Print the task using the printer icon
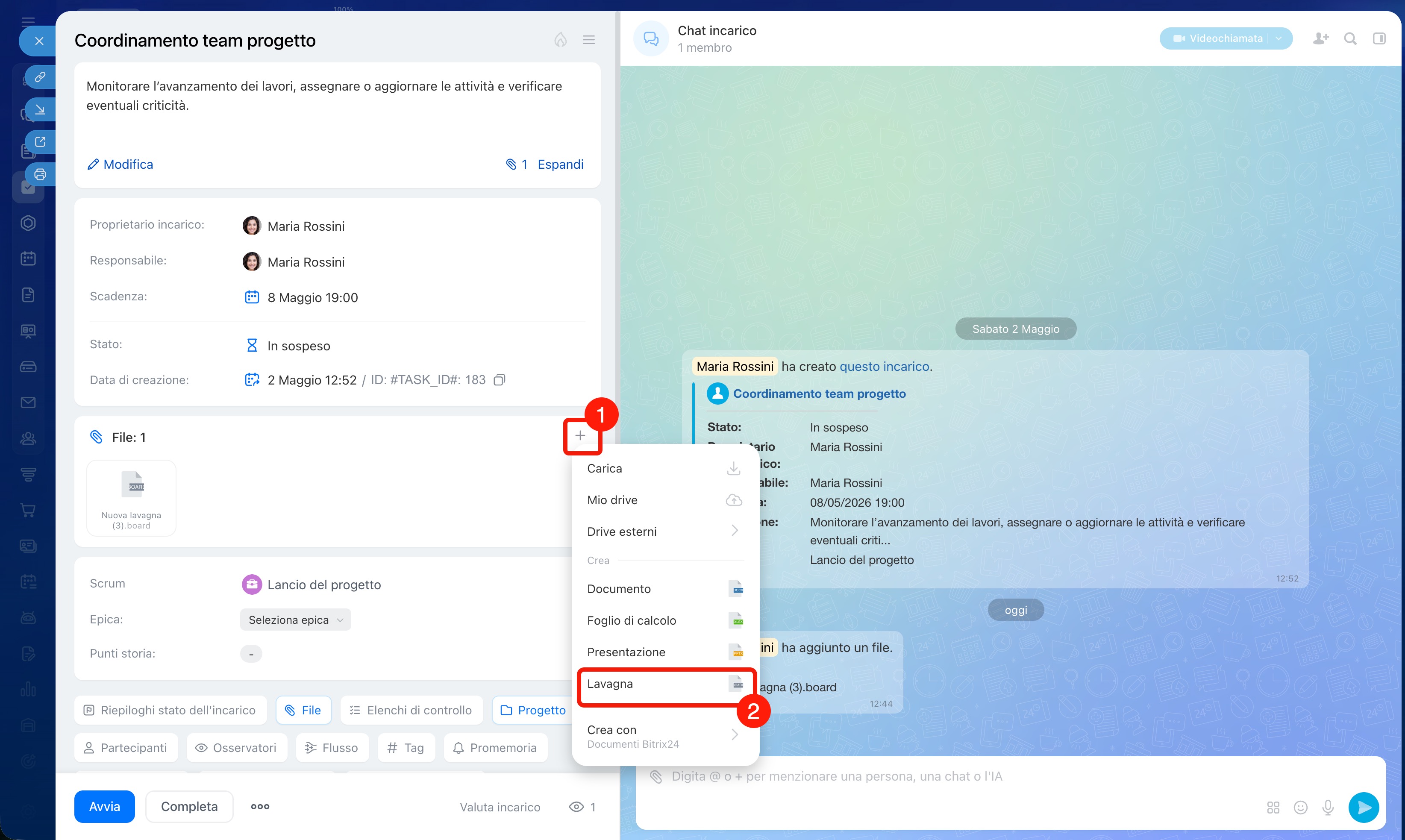This screenshot has width=1405, height=840. click(x=40, y=174)
